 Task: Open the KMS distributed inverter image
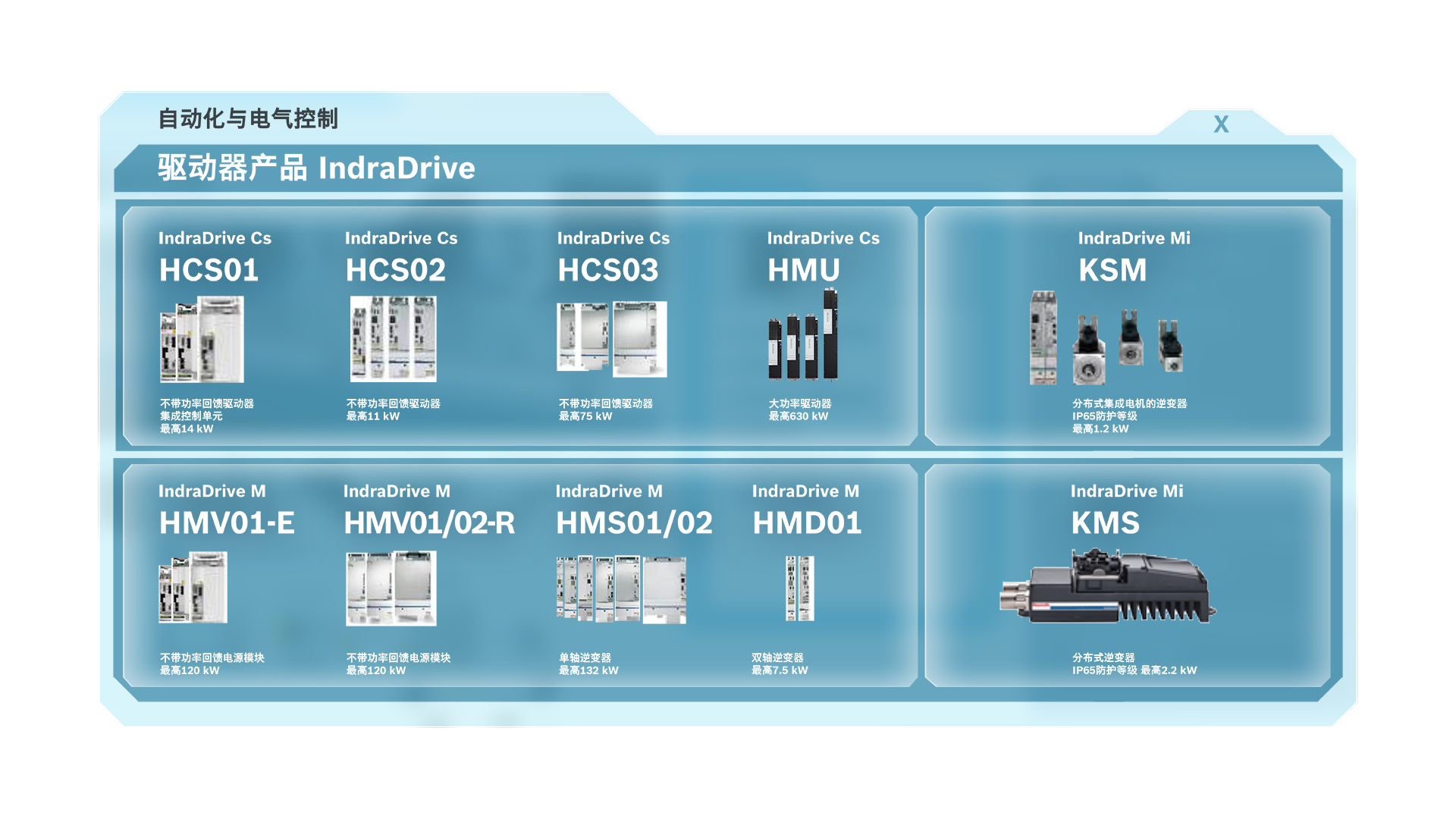click(x=1108, y=586)
